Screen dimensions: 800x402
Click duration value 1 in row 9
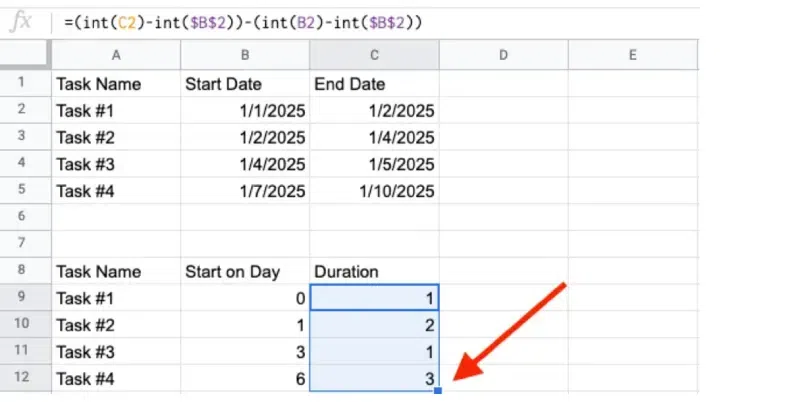[x=374, y=297]
